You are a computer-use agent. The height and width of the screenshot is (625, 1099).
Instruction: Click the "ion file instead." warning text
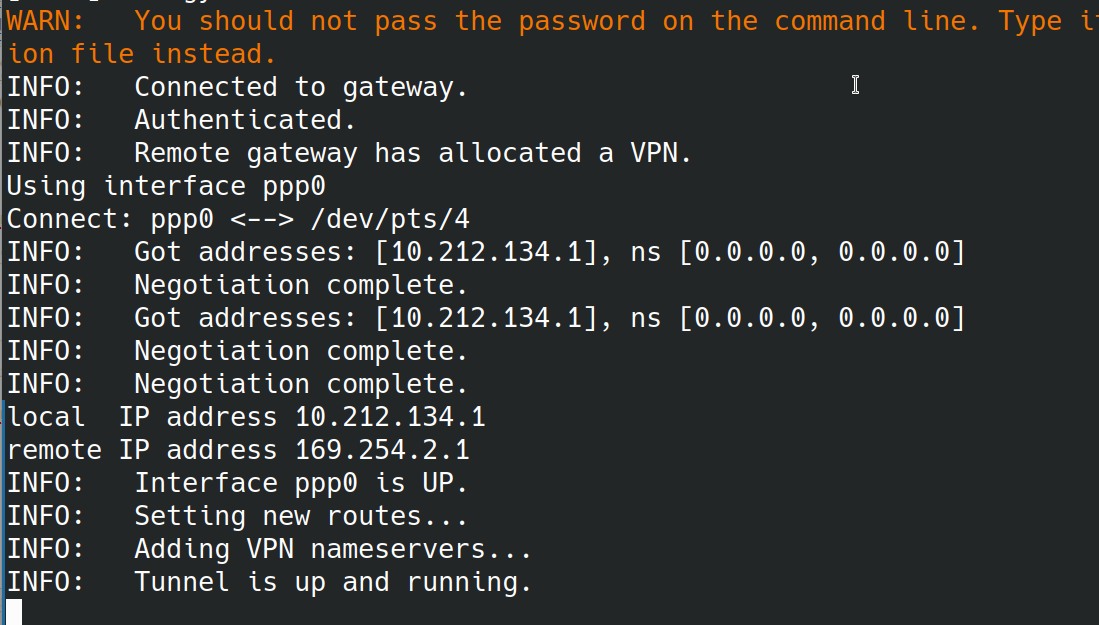141,54
